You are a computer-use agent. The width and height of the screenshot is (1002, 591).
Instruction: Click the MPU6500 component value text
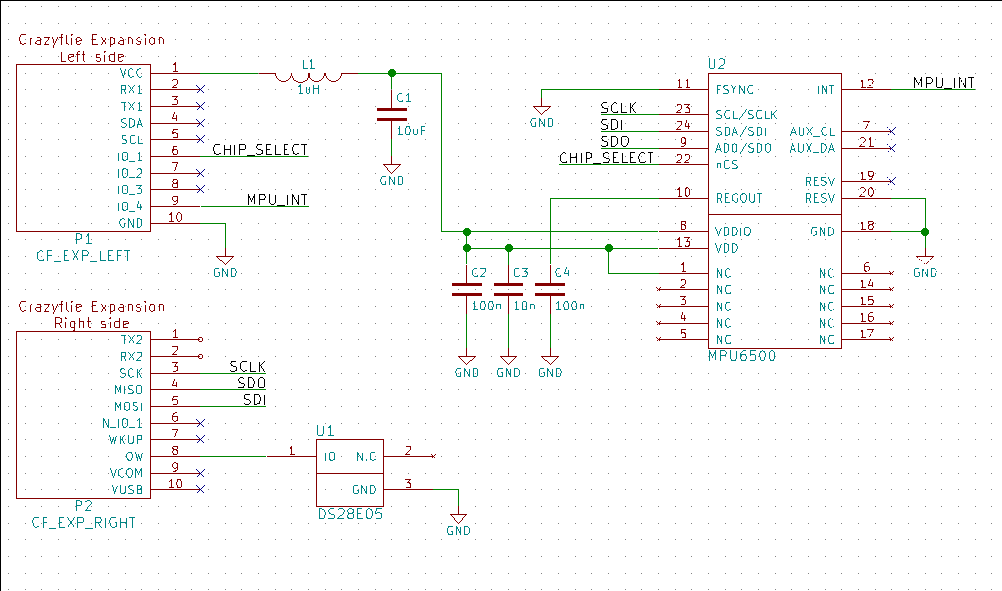point(742,356)
